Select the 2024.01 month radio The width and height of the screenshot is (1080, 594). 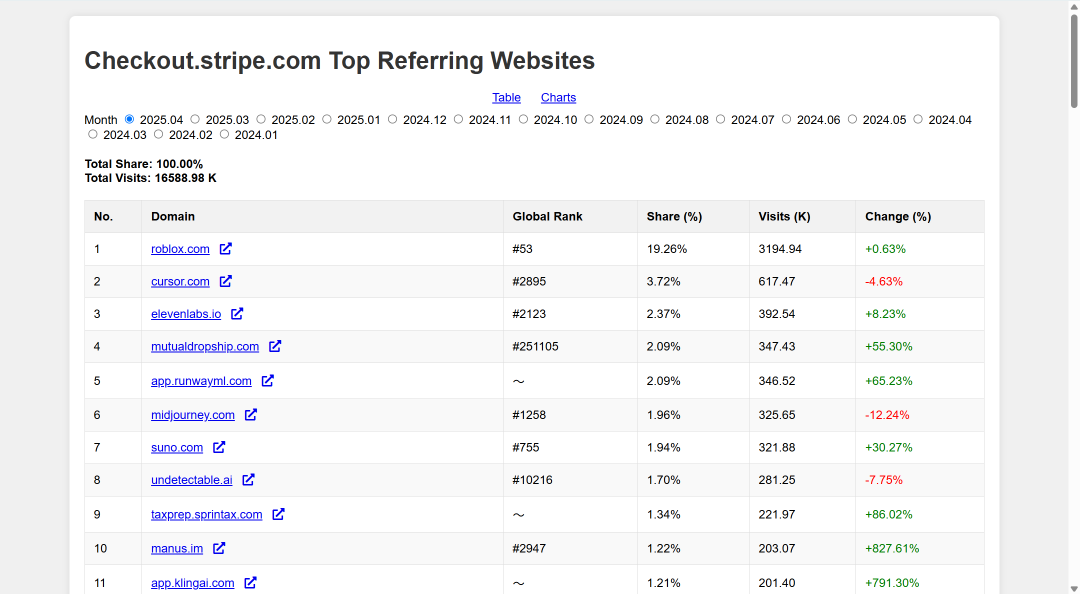pos(224,134)
